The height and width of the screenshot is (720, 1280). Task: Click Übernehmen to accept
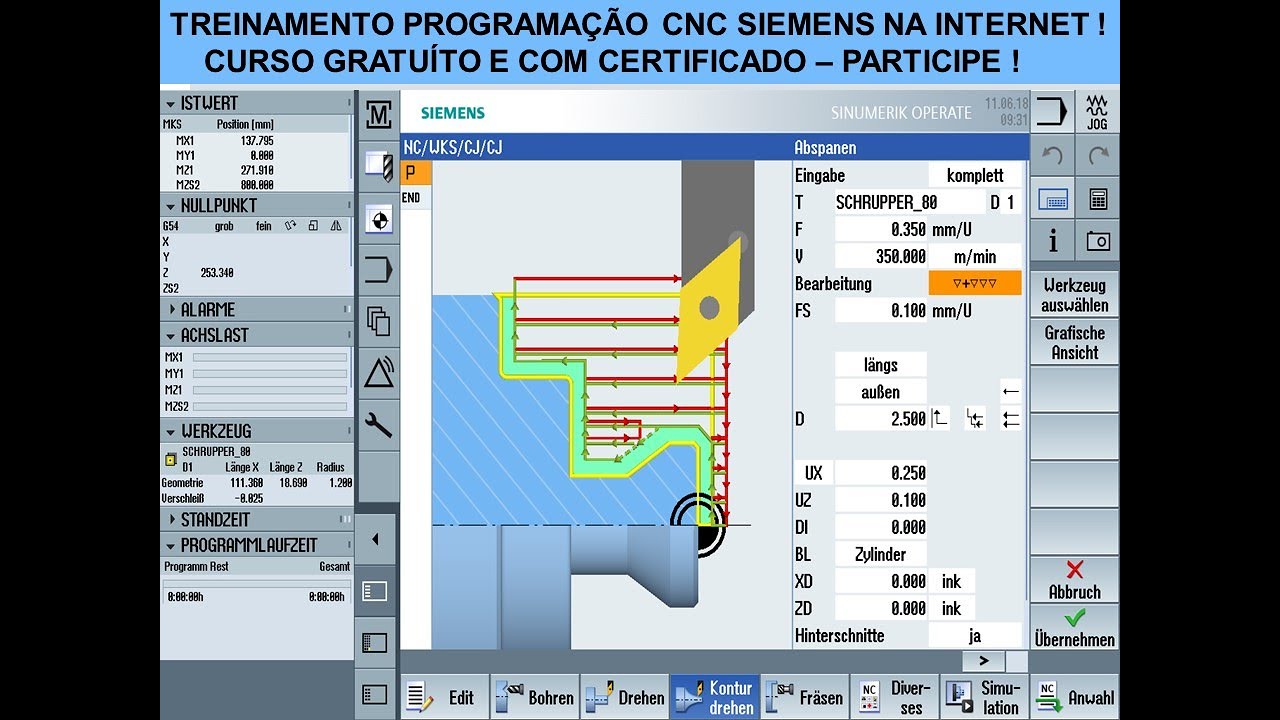[x=1075, y=627]
